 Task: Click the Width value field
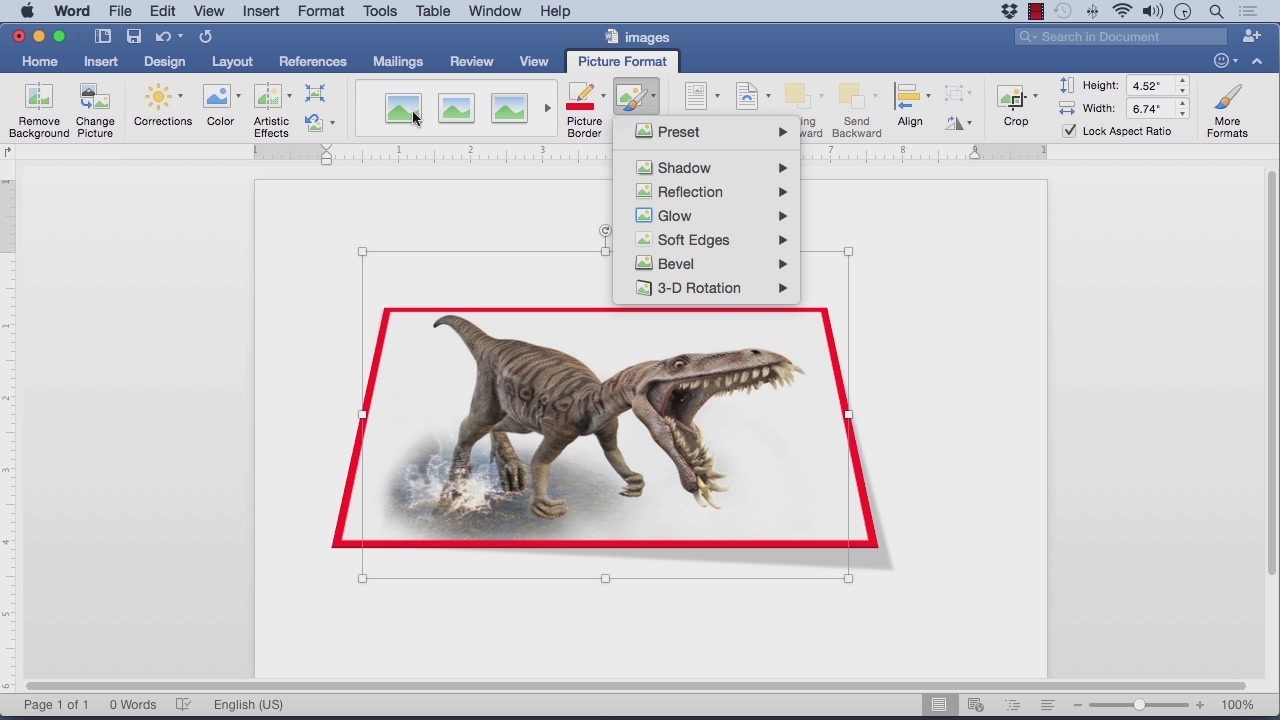click(1150, 108)
